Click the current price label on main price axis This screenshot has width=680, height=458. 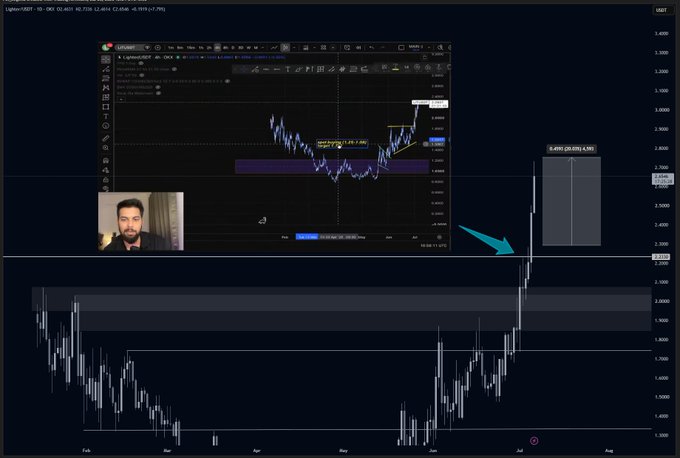point(662,179)
